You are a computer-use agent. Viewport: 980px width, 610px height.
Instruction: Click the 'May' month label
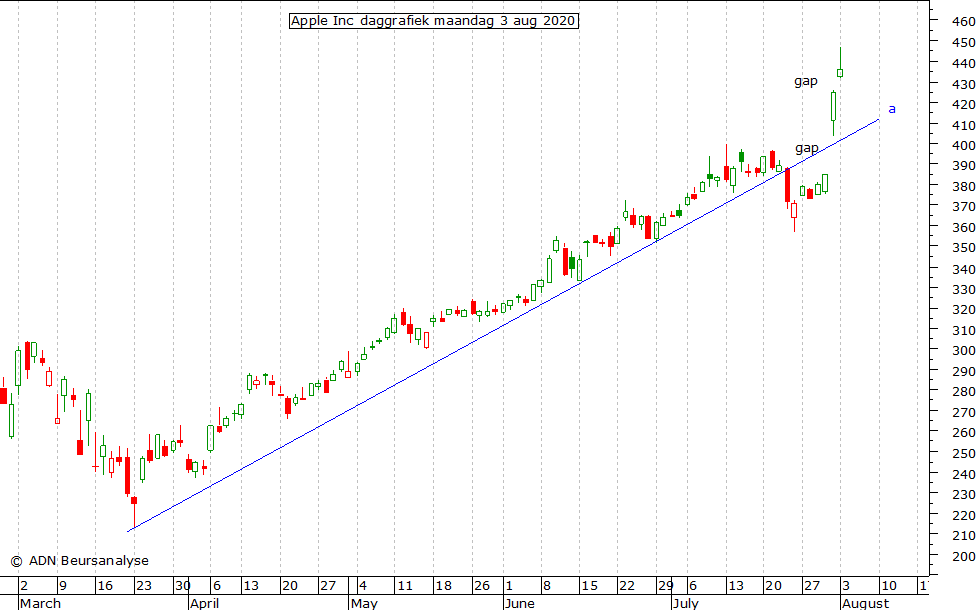click(x=364, y=603)
